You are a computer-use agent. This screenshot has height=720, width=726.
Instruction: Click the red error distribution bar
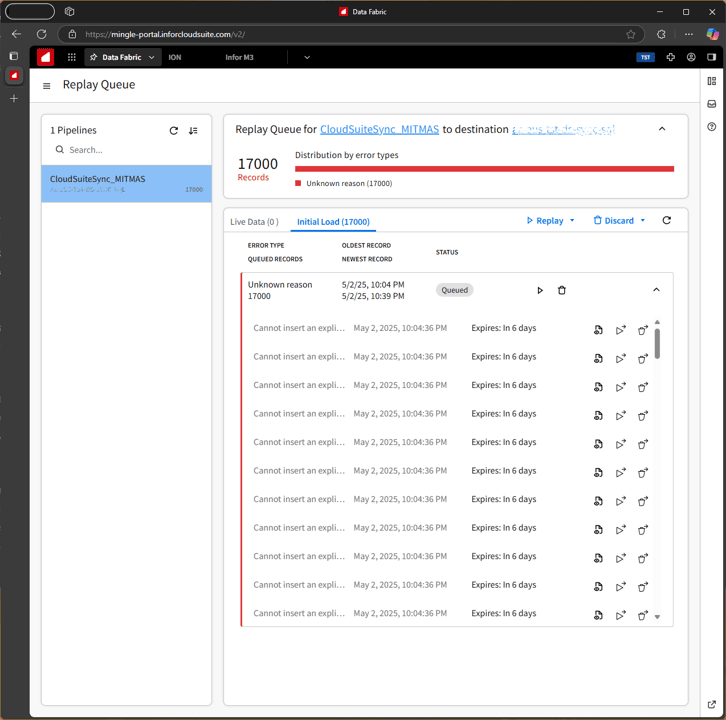click(x=484, y=169)
